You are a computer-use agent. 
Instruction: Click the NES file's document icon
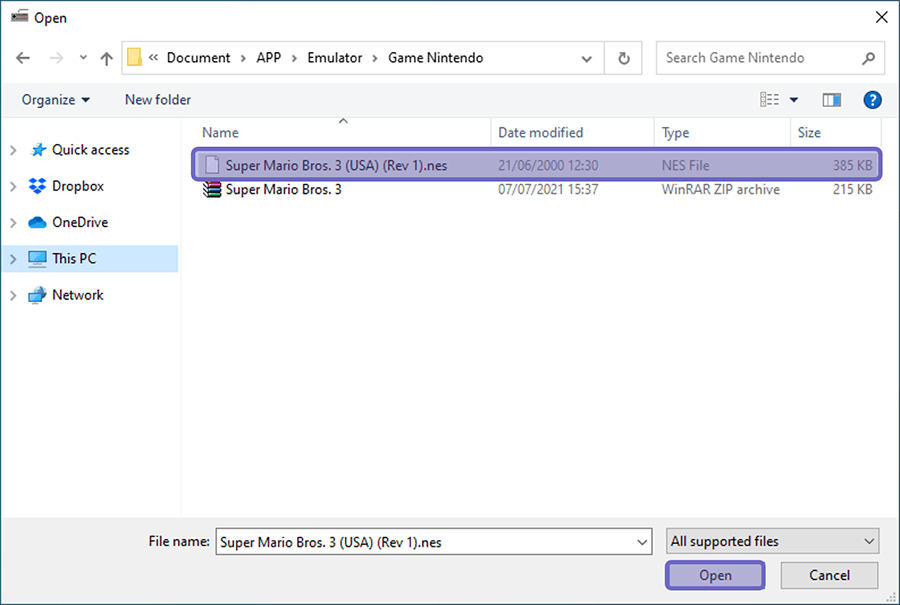tap(212, 165)
